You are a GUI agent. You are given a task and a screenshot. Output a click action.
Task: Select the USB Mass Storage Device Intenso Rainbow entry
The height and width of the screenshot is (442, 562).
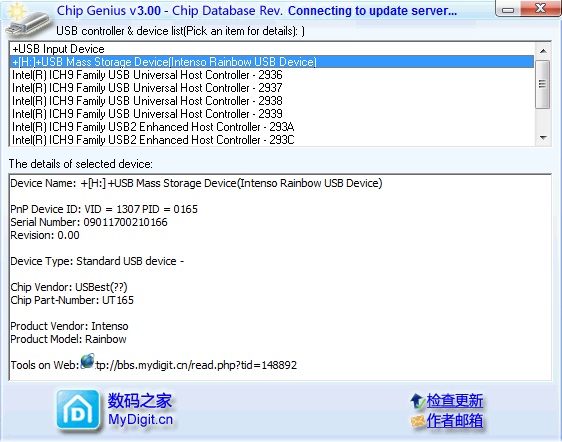272,62
